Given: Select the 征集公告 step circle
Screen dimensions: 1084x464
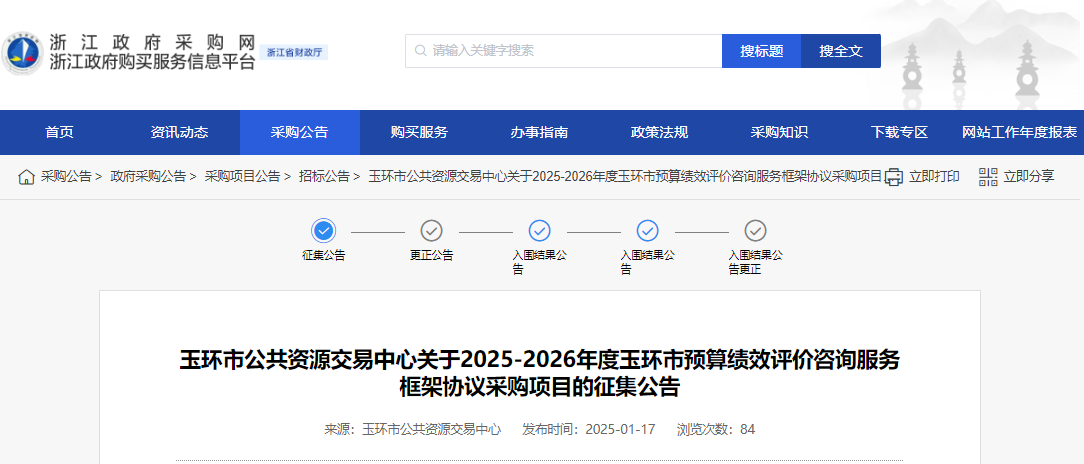Looking at the screenshot, I should (x=323, y=231).
